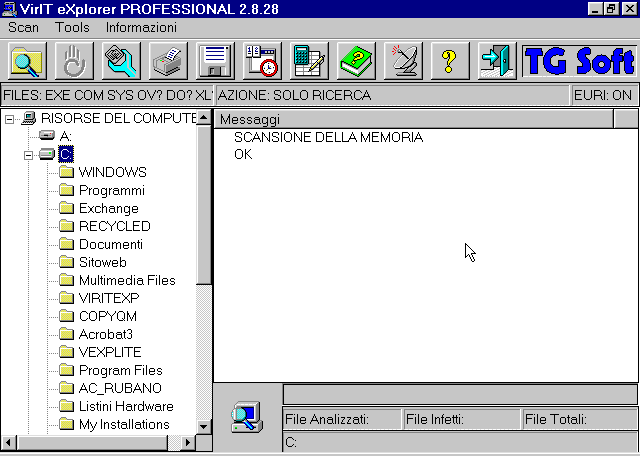Viewport: 640px width, 456px height.
Task: Click the calculator with pencil icon
Action: tap(309, 62)
